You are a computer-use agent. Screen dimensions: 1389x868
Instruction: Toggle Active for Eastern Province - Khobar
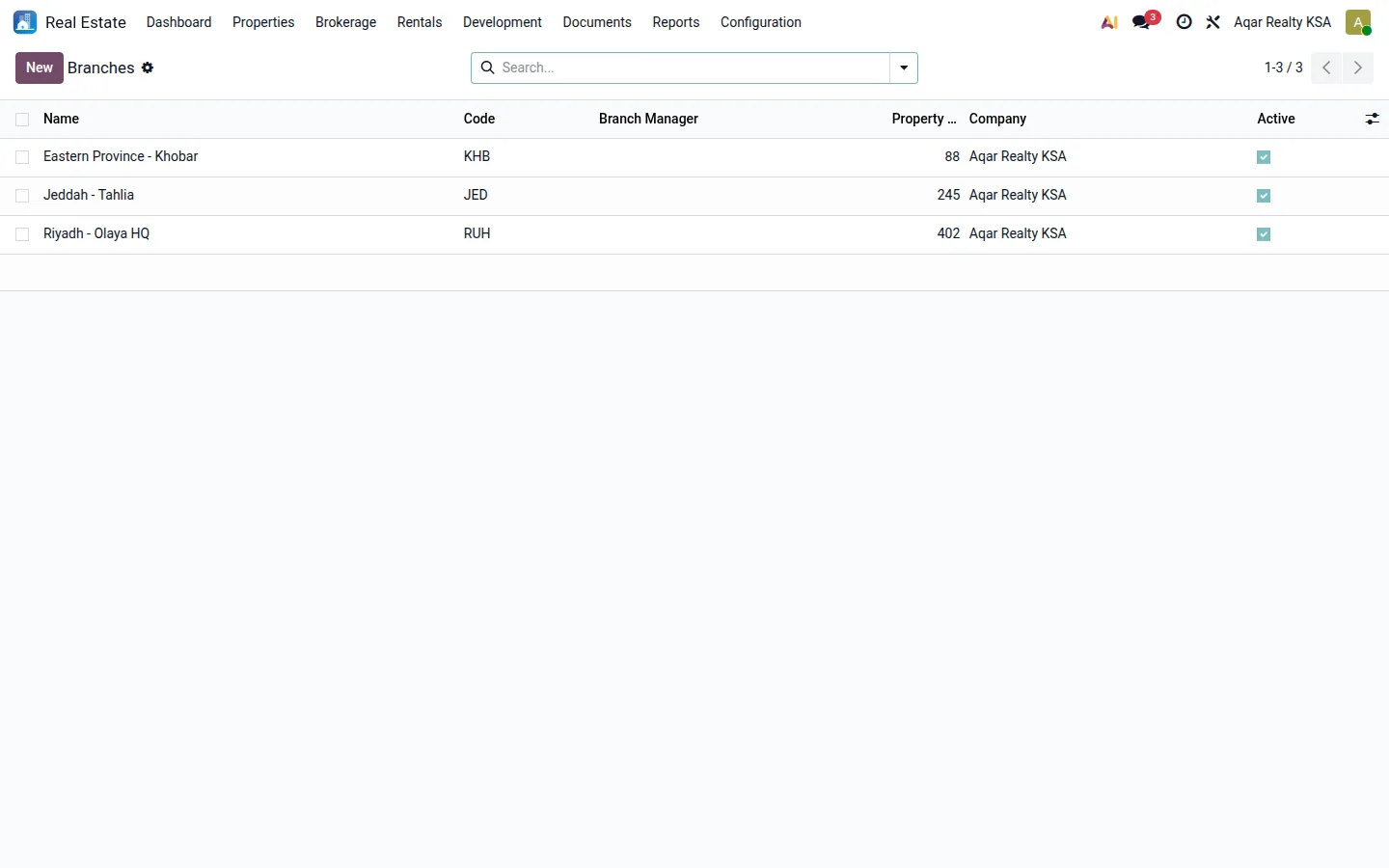[1264, 157]
